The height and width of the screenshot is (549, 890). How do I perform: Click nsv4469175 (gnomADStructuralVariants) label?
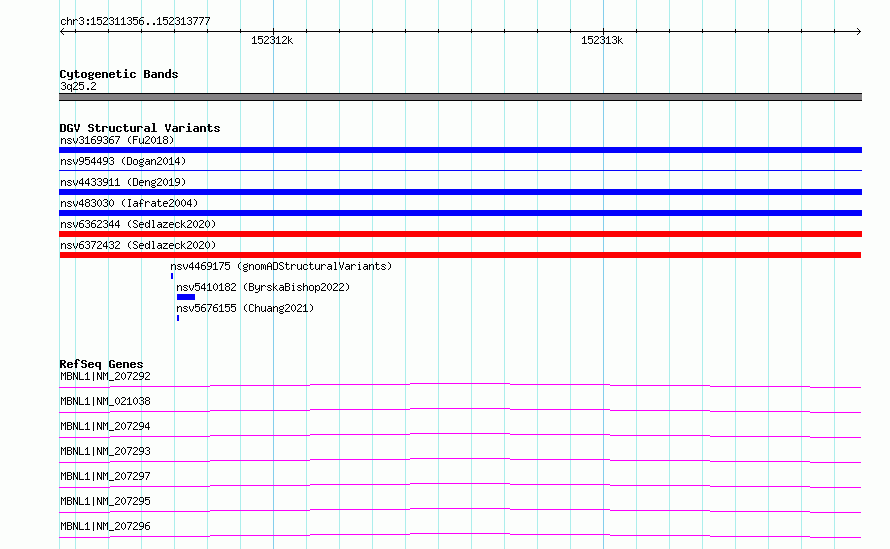coord(281,266)
